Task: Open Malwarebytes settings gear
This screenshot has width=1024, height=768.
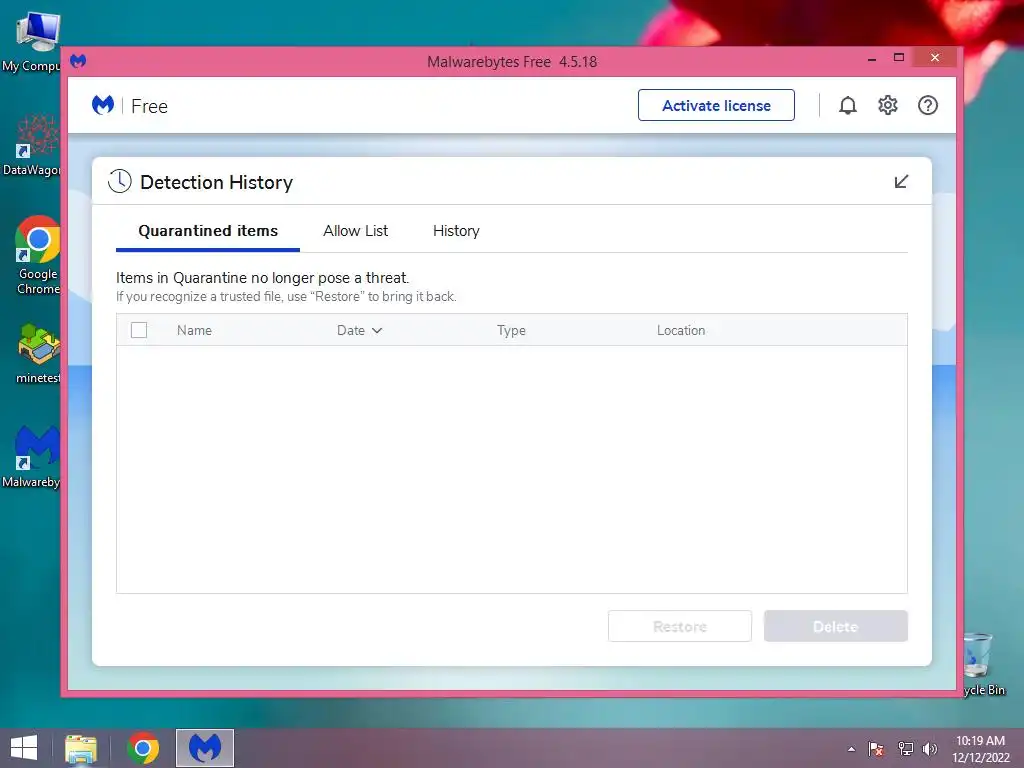Action: click(x=888, y=105)
